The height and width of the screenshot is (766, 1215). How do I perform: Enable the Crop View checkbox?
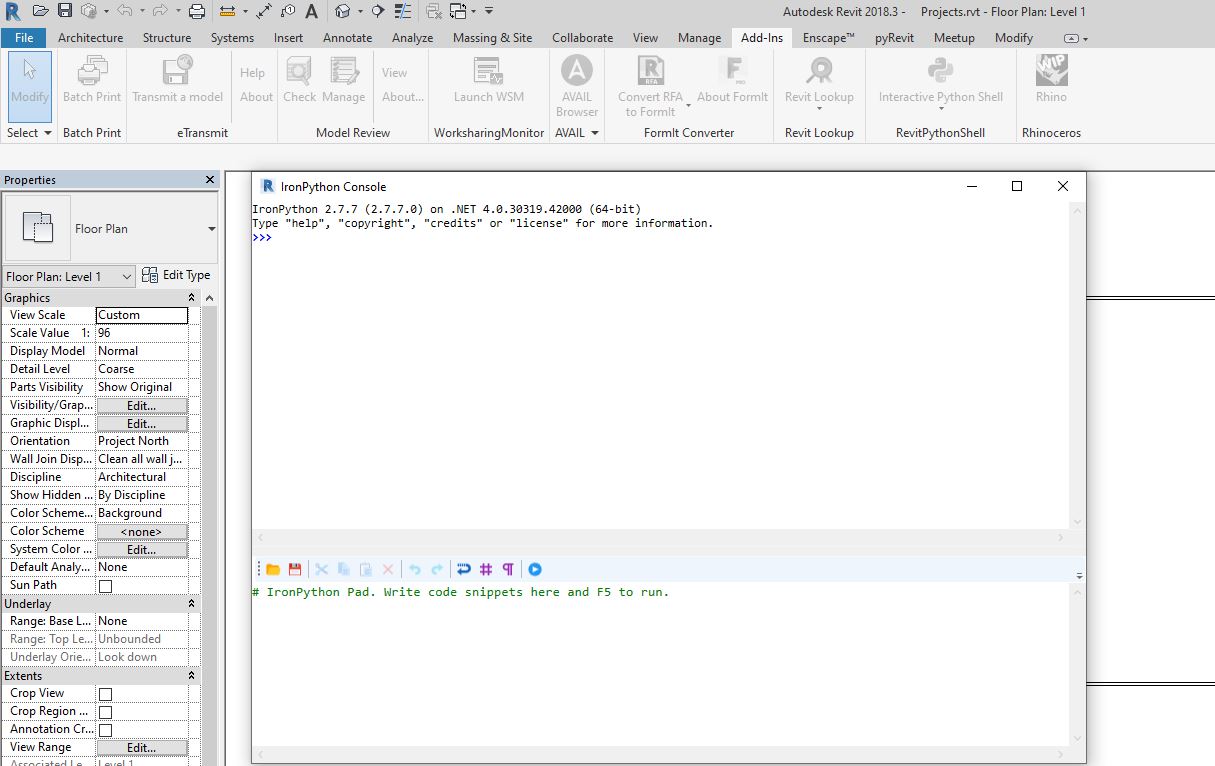pos(103,693)
